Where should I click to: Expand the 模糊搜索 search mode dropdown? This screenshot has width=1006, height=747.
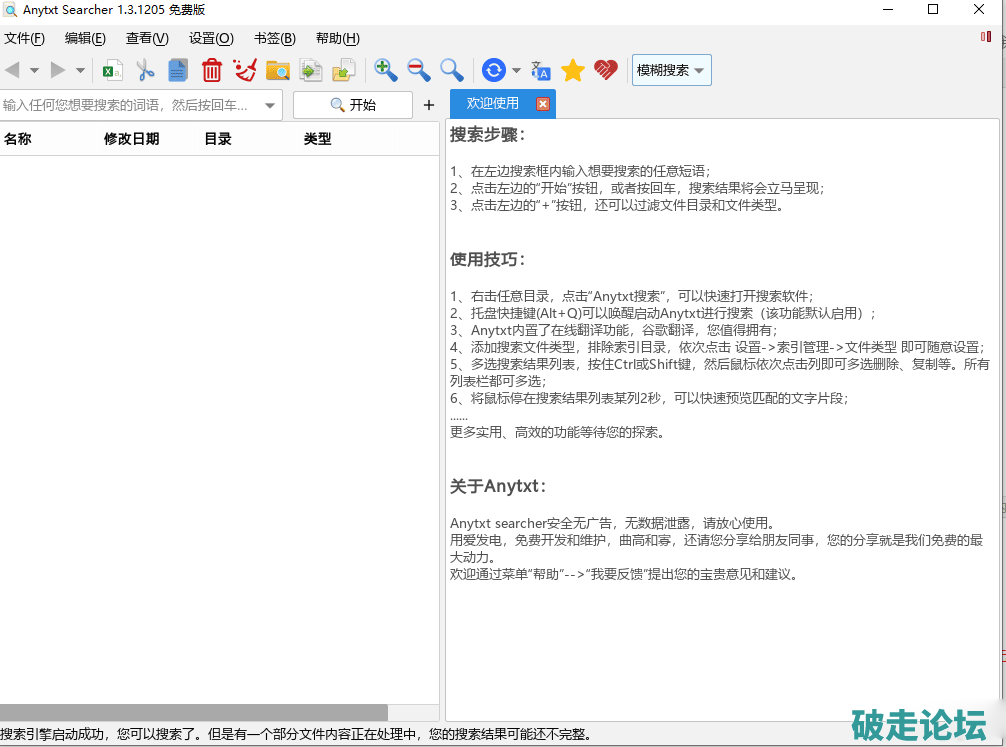[x=671, y=70]
